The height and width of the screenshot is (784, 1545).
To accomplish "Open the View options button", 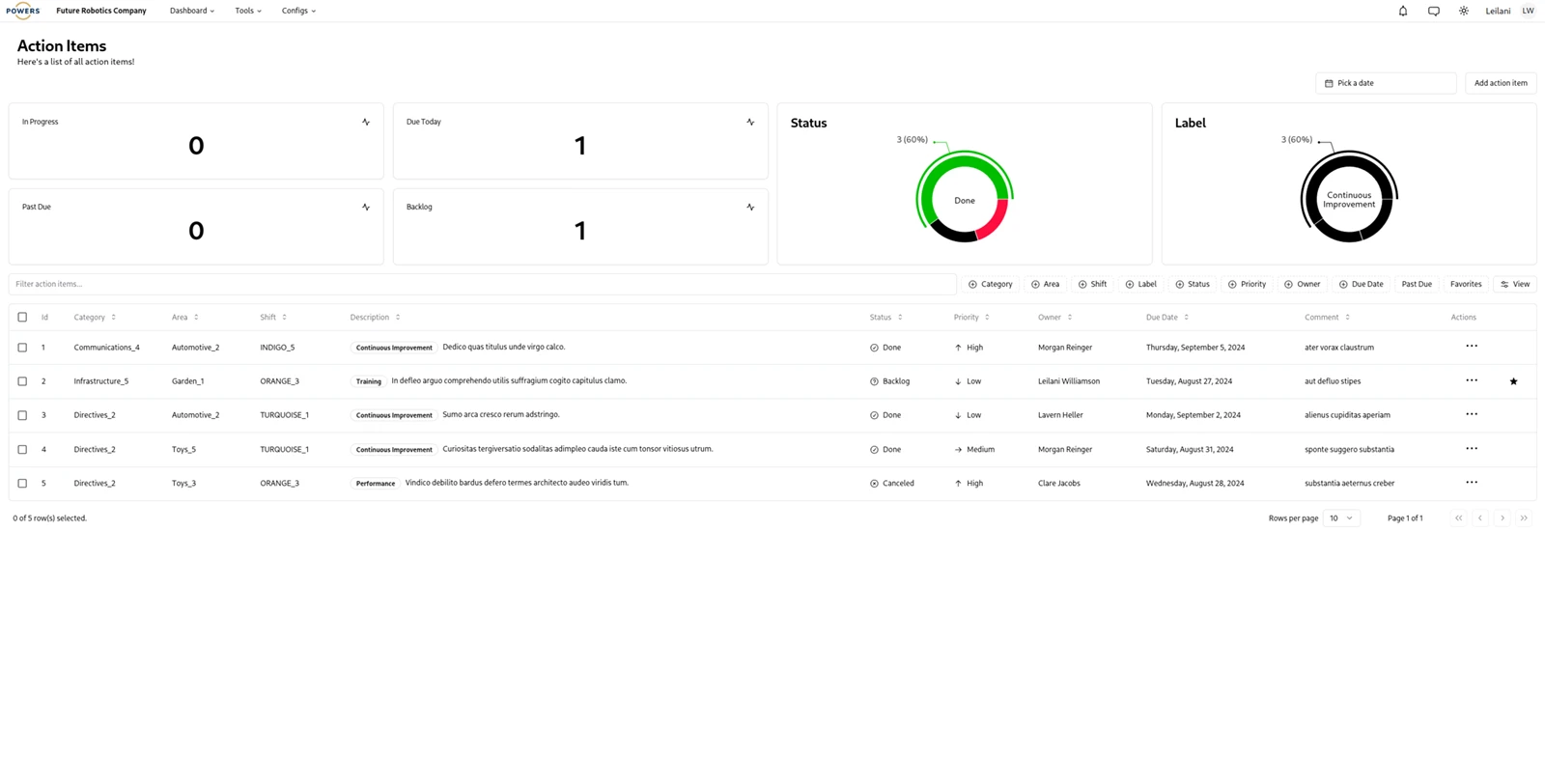I will (1515, 284).
